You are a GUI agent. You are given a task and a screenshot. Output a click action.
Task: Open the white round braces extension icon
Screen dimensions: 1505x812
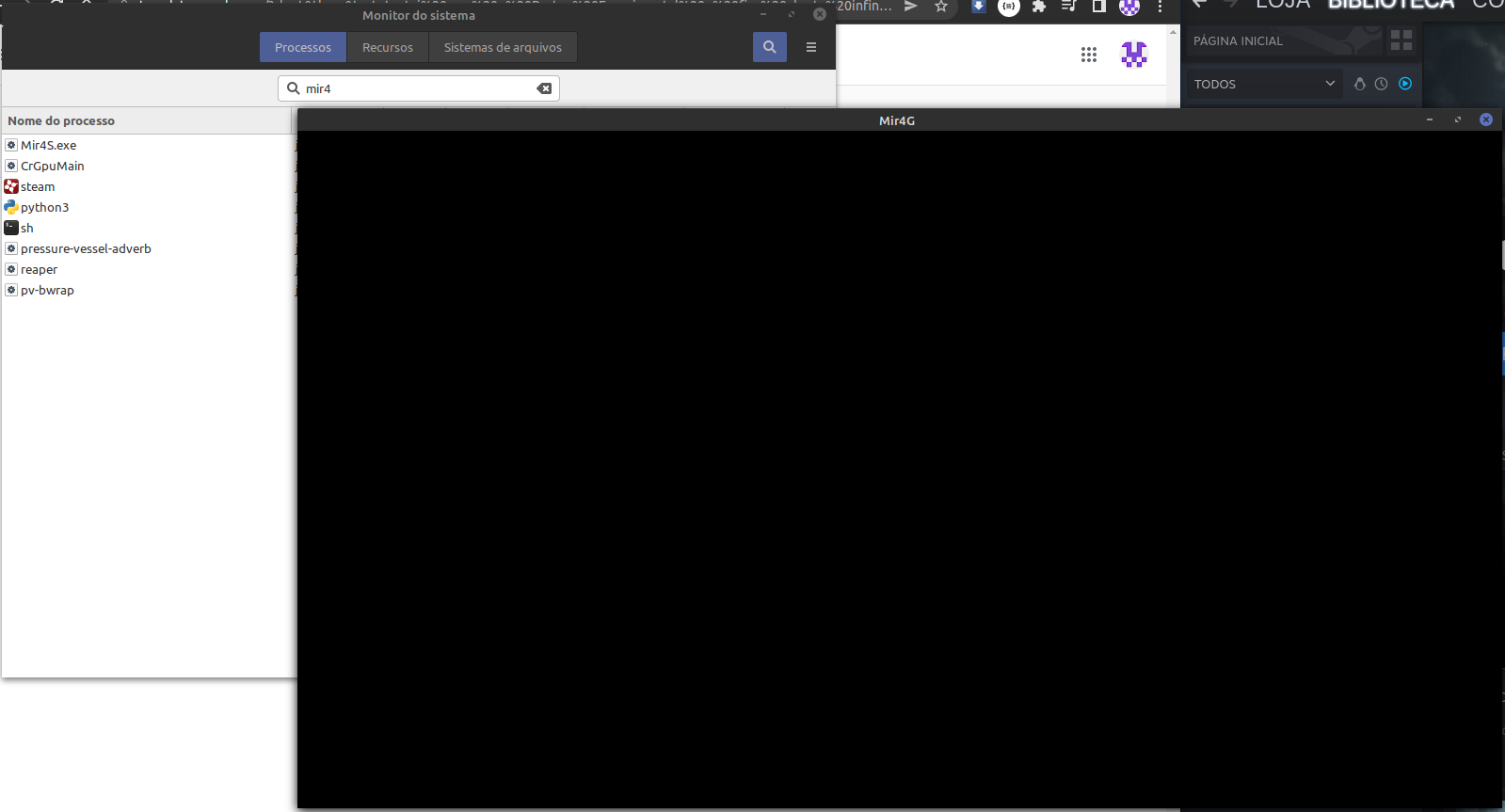click(x=1009, y=7)
